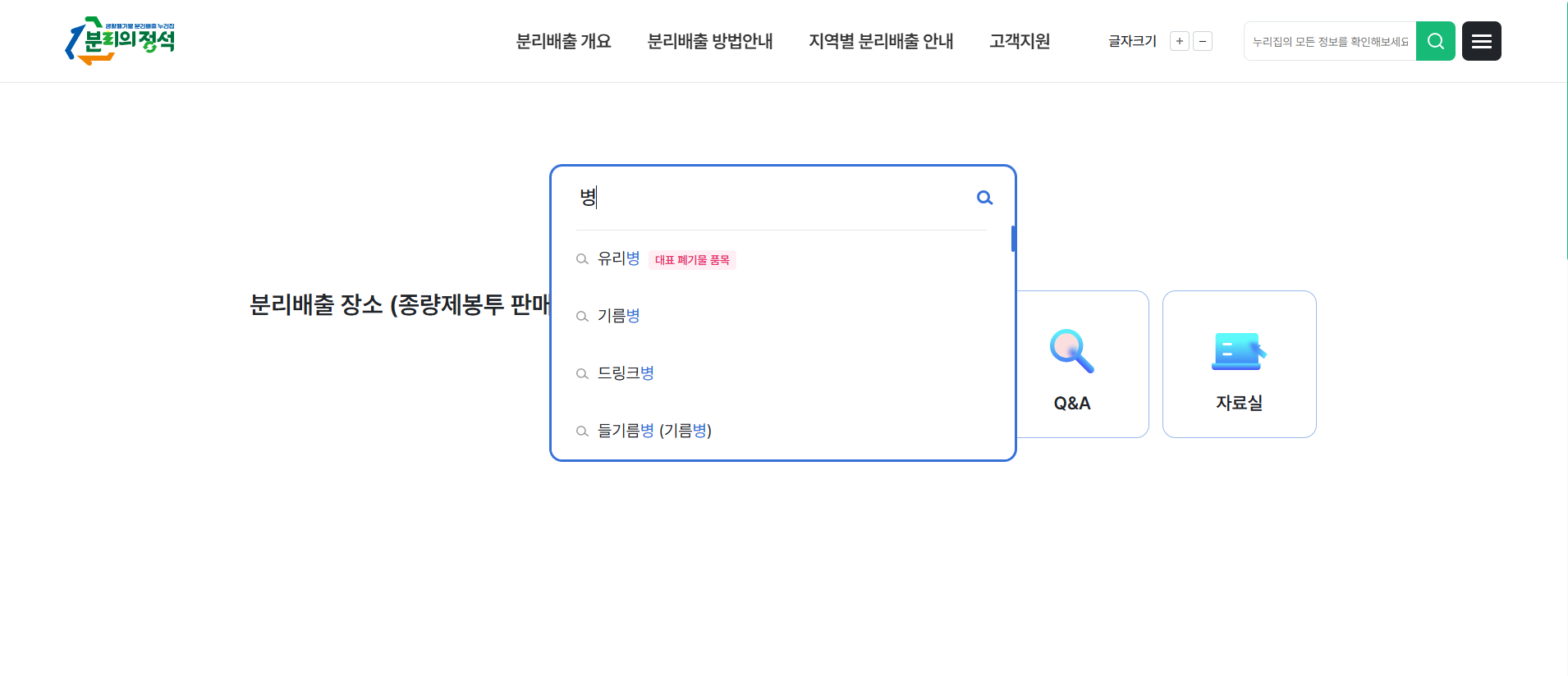Open the 지역별 분리배출 안내 menu
This screenshot has width=1568, height=676.
[881, 41]
